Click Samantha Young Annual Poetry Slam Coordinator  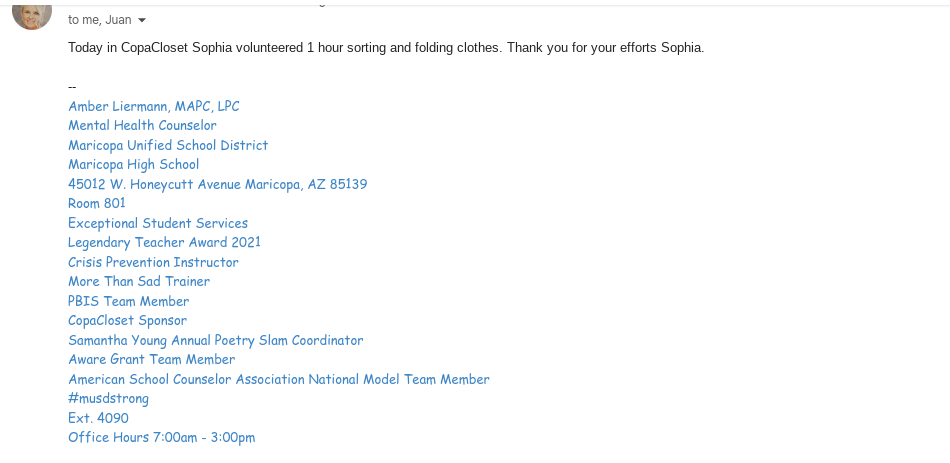click(215, 340)
